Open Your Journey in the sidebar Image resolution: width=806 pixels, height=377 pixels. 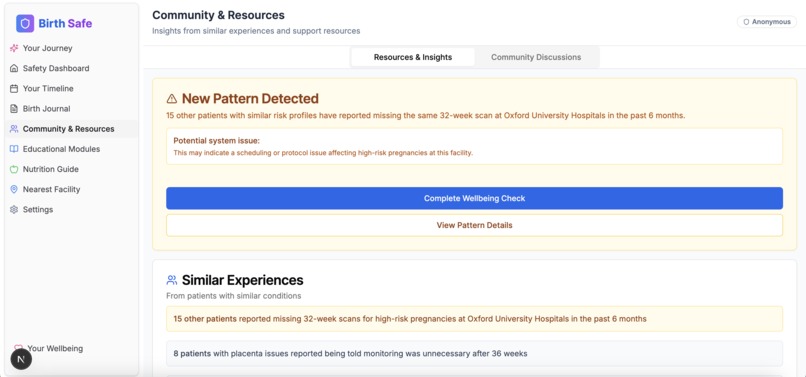(x=71, y=48)
